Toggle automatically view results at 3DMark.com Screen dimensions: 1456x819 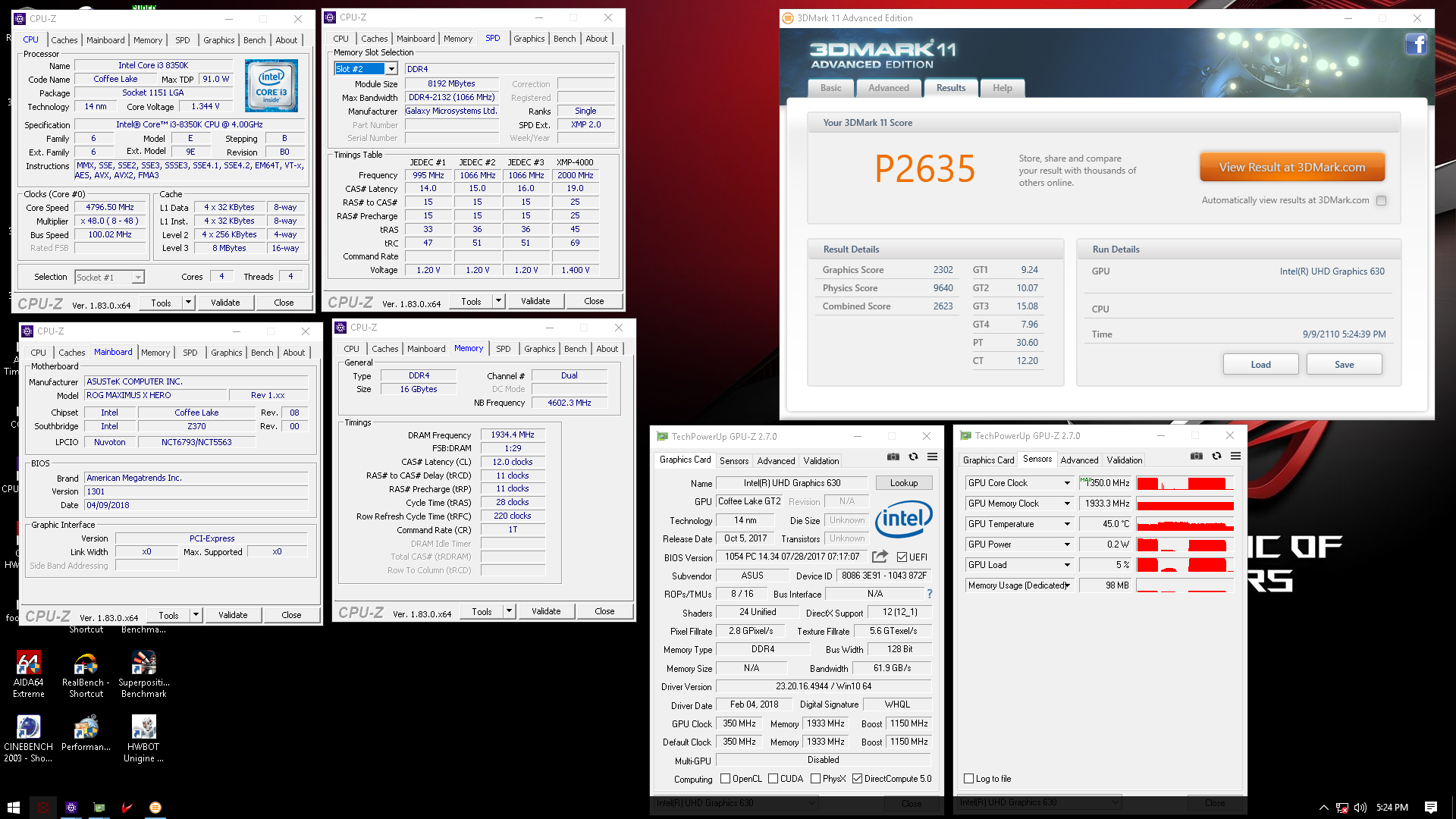(x=1381, y=201)
